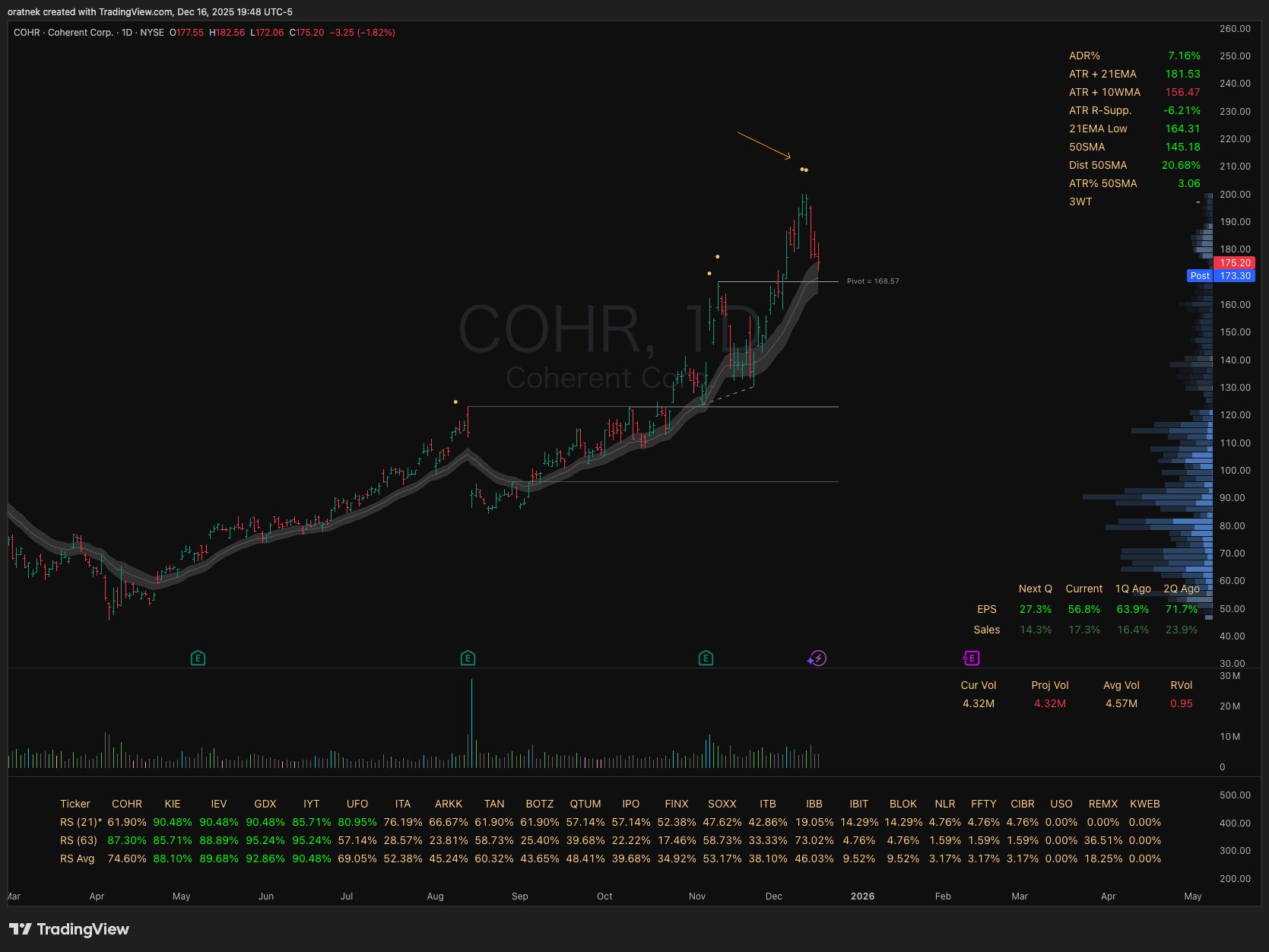
Task: Click the 'SOXX' ticker in RS table
Action: coord(722,804)
